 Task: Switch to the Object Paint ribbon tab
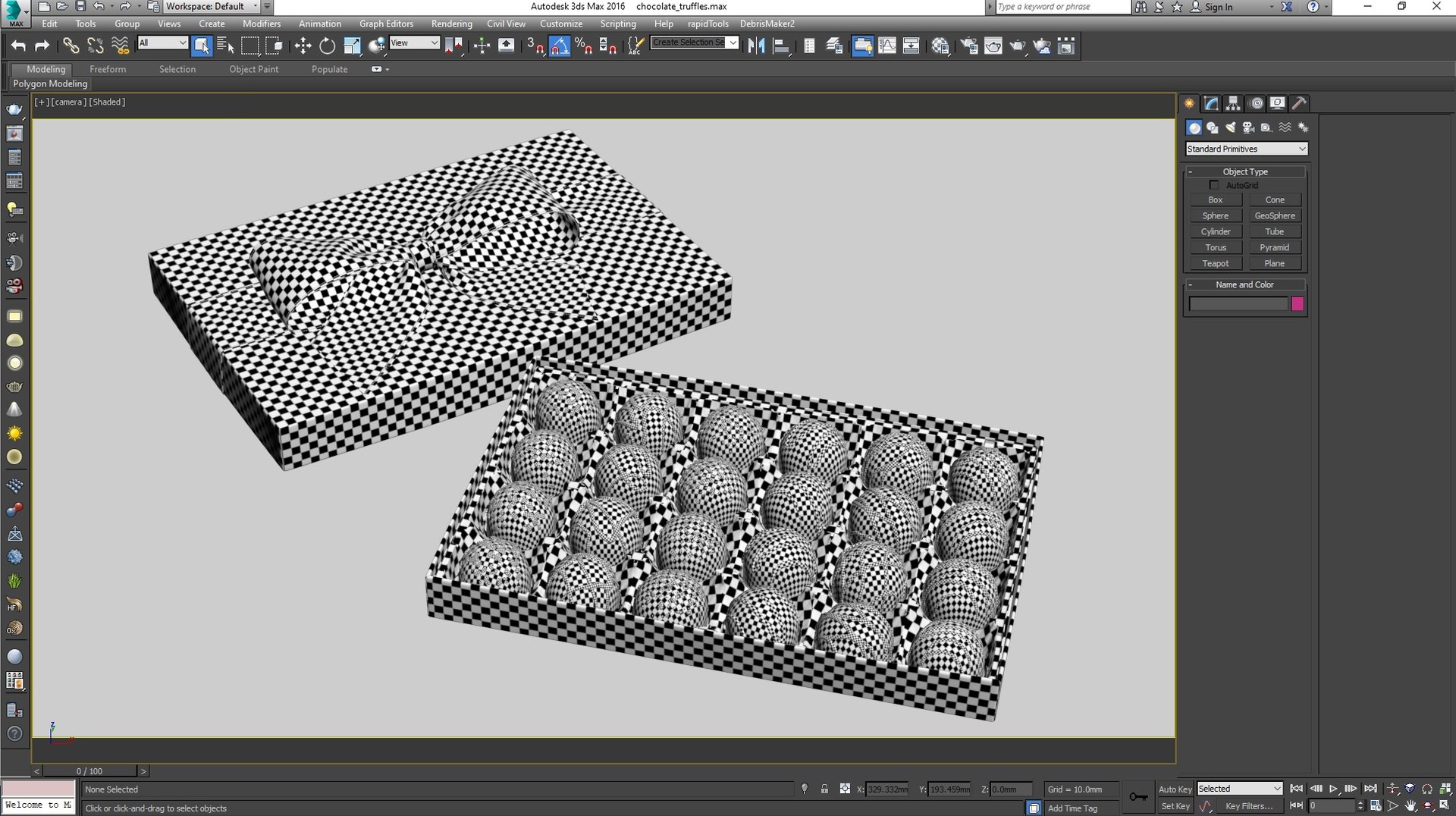coord(254,69)
